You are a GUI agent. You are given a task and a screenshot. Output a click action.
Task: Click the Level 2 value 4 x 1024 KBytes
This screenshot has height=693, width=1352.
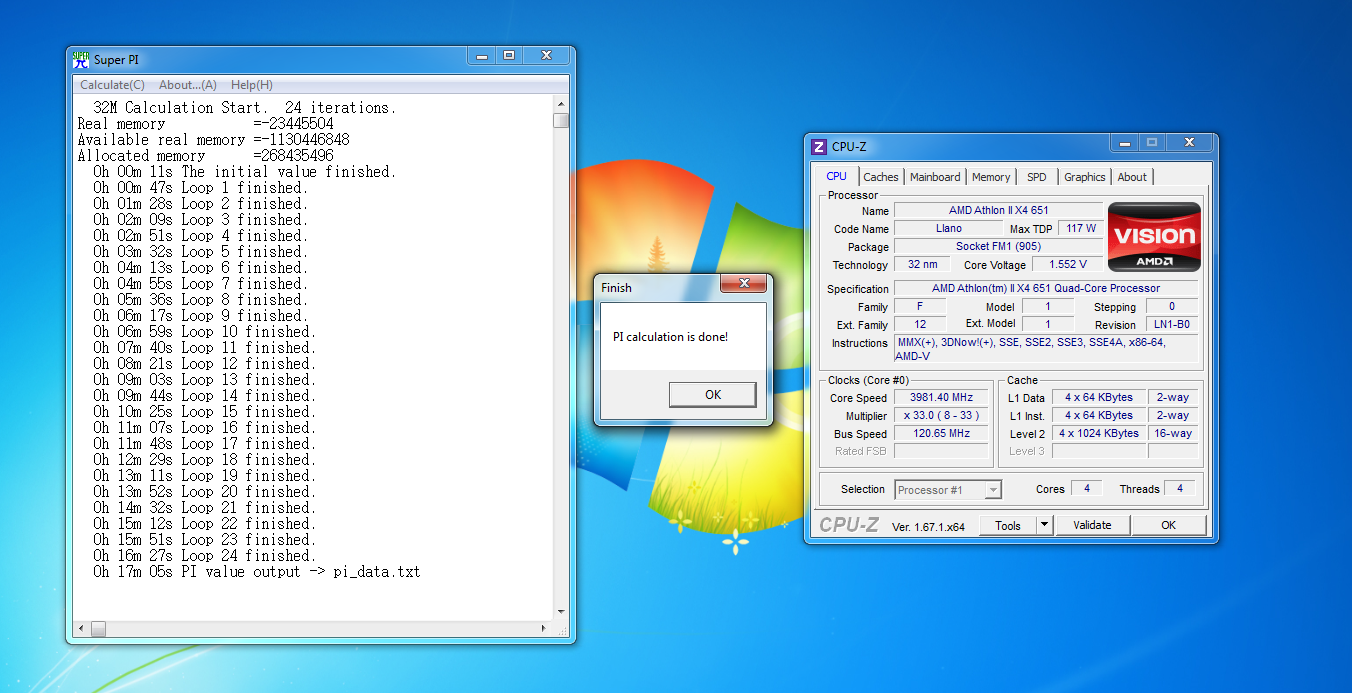pos(1099,434)
